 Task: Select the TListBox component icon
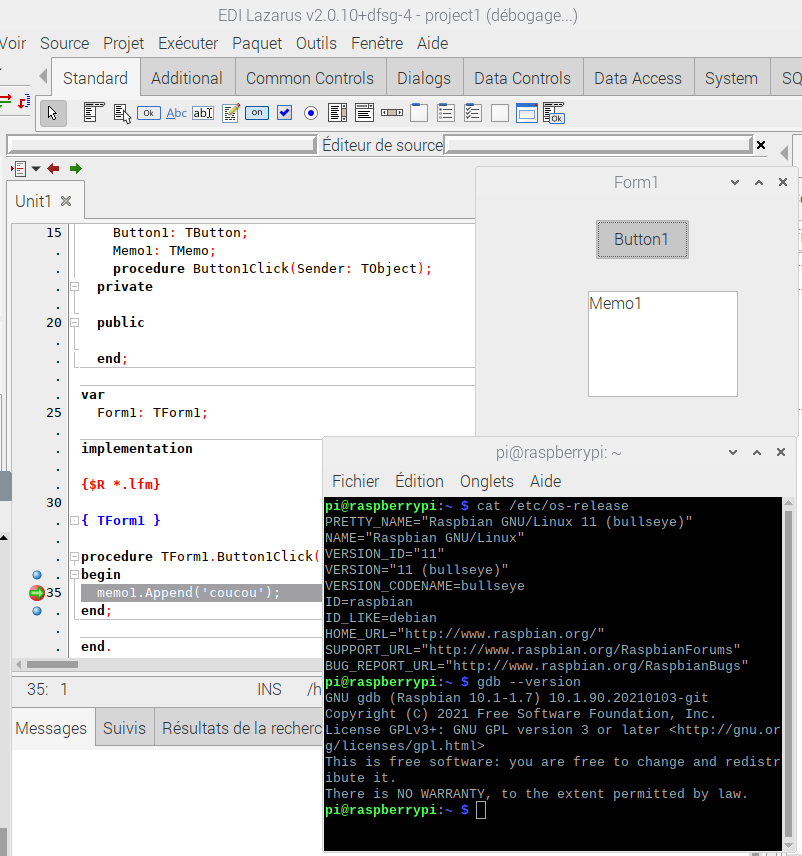[337, 113]
